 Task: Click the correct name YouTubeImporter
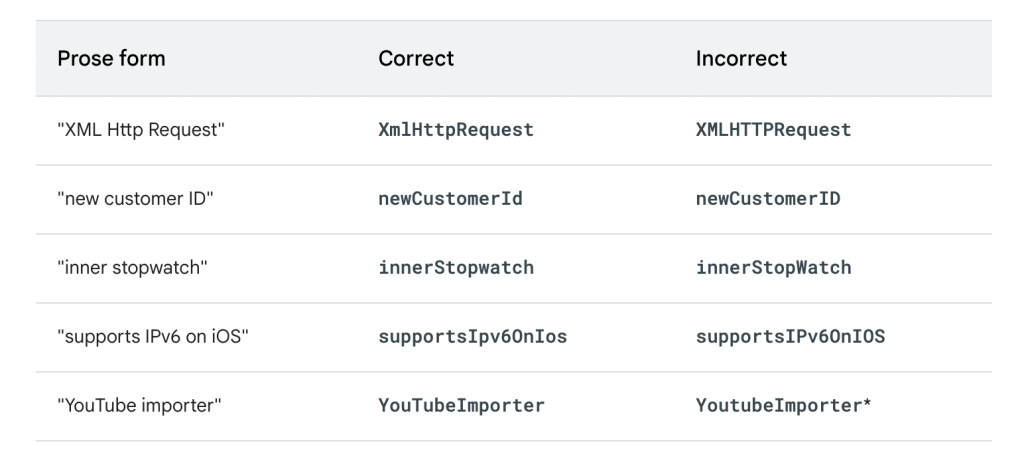(x=461, y=406)
